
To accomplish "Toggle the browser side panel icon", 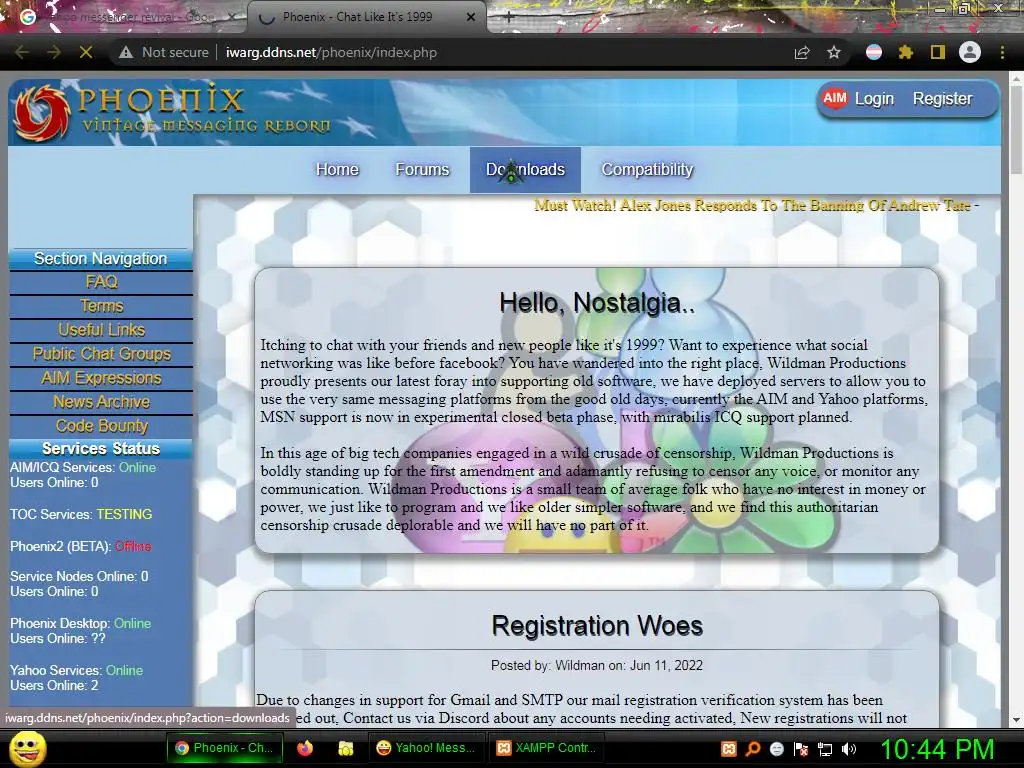I will tap(938, 52).
